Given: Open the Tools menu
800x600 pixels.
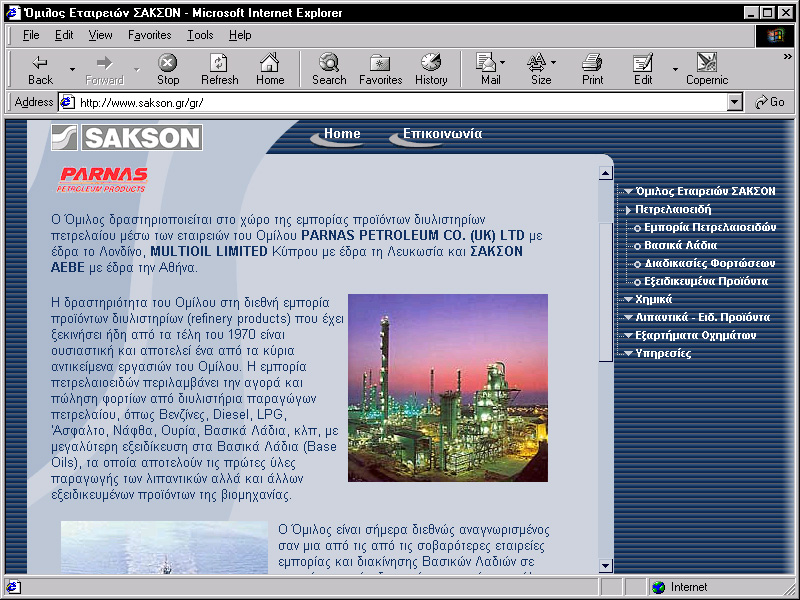Looking at the screenshot, I should [x=200, y=35].
